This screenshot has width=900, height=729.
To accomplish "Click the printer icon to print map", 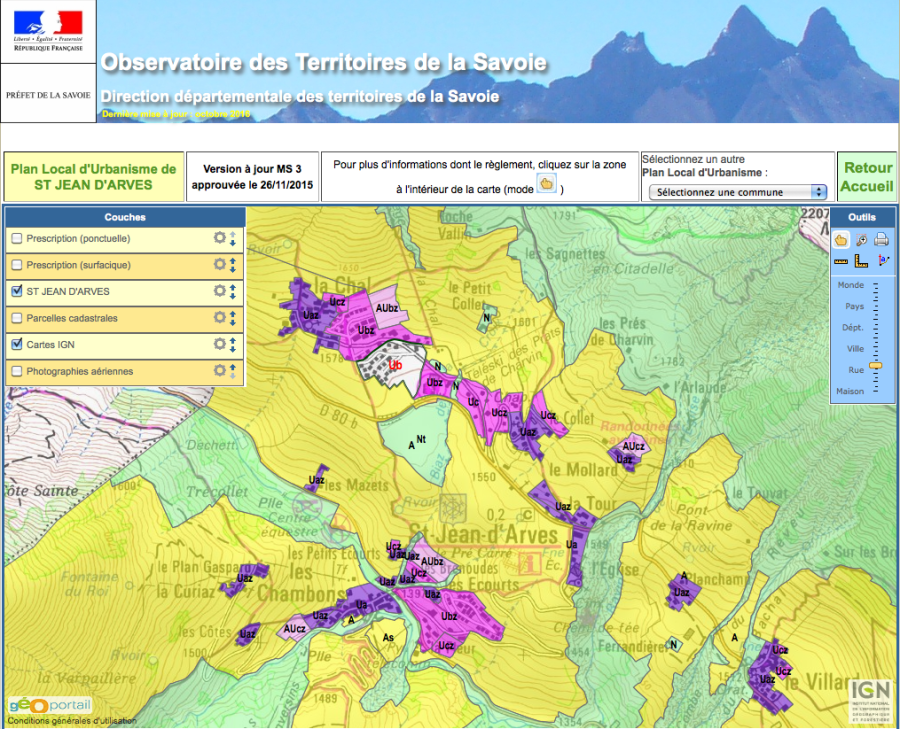I will pos(881,239).
